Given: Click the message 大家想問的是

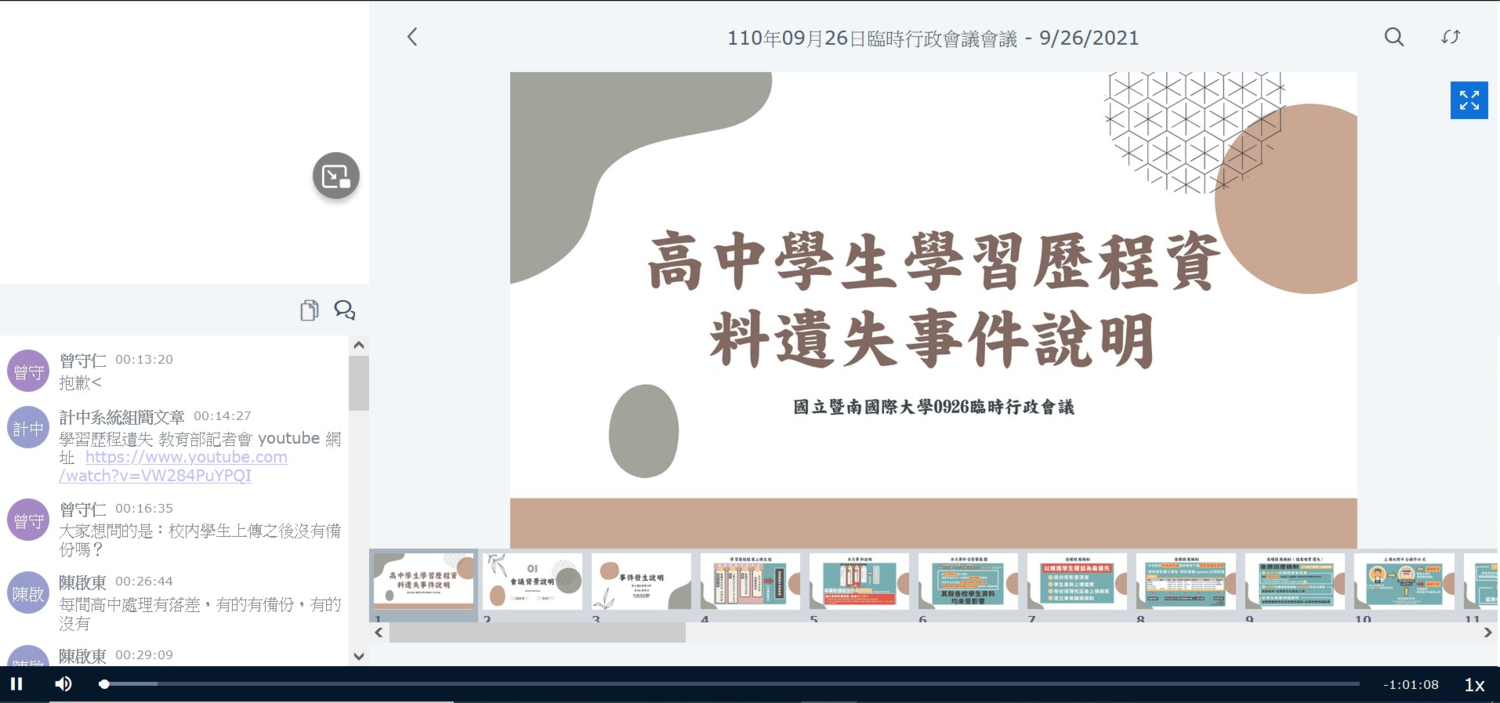Looking at the screenshot, I should [200, 540].
